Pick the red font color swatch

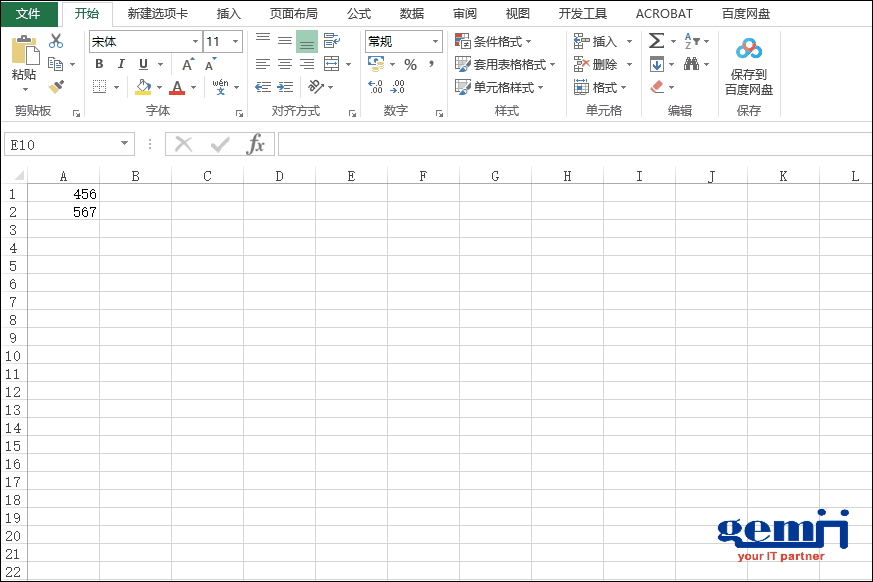[177, 90]
